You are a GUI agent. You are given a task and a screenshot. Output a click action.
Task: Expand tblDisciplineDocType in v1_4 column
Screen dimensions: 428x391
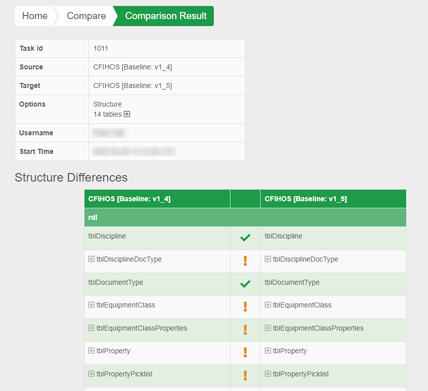tap(91, 259)
